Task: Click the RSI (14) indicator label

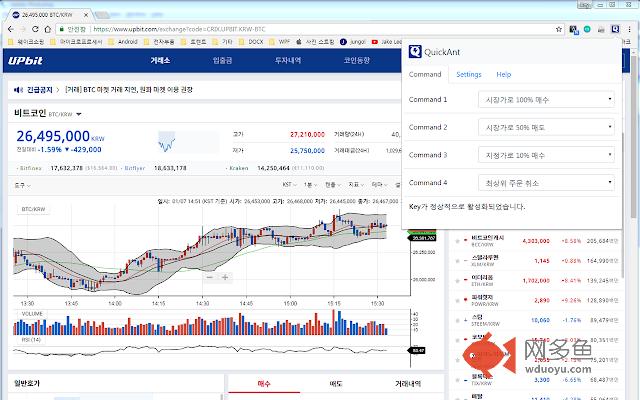Action: (31, 340)
